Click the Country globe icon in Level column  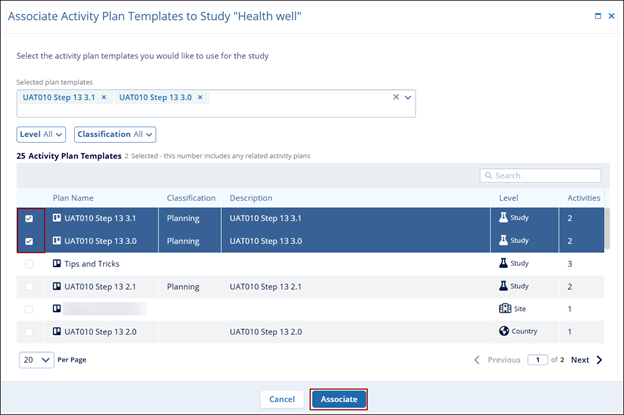[x=504, y=332]
